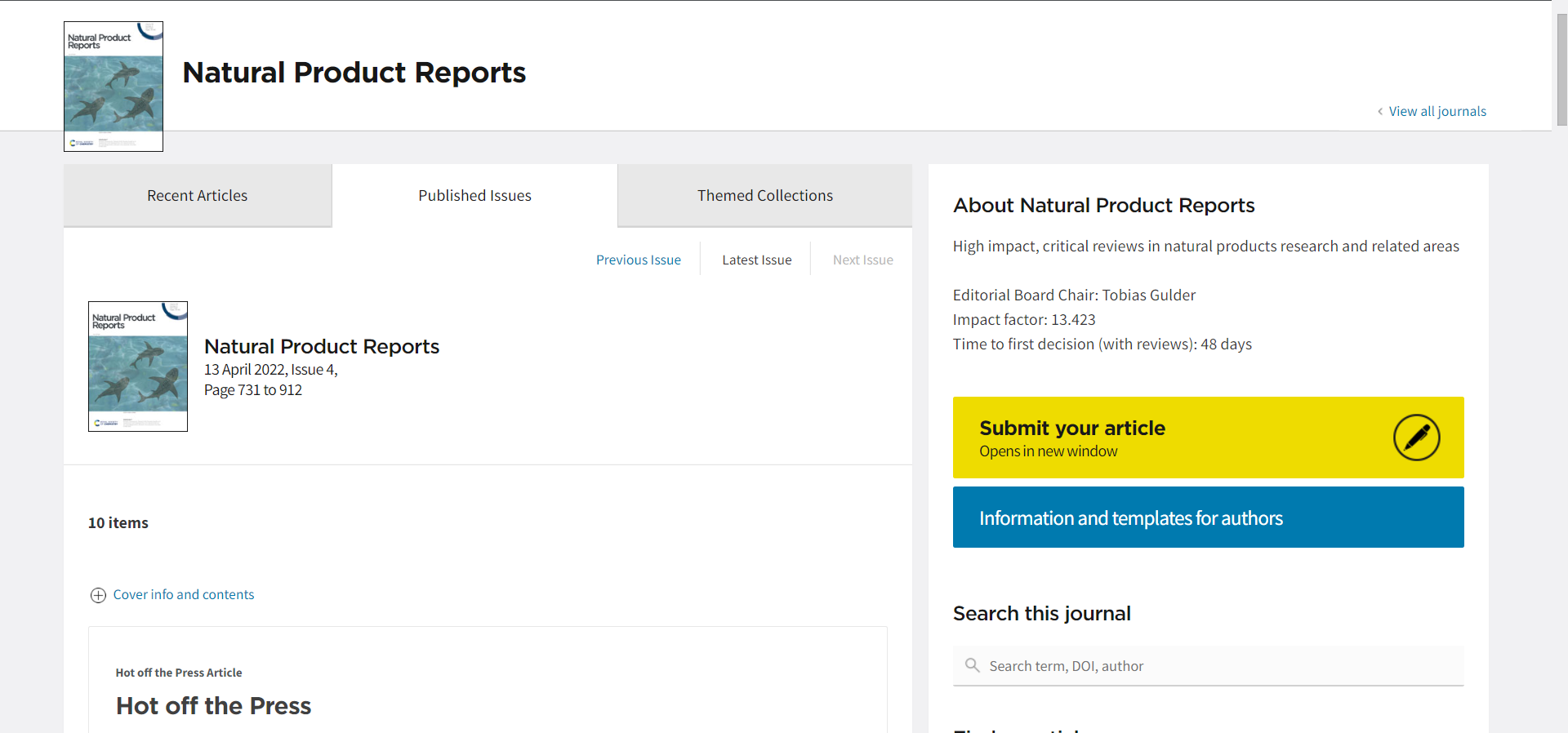Focus the Search term, DOI, author field
This screenshot has width=1568, height=733.
click(1208, 666)
